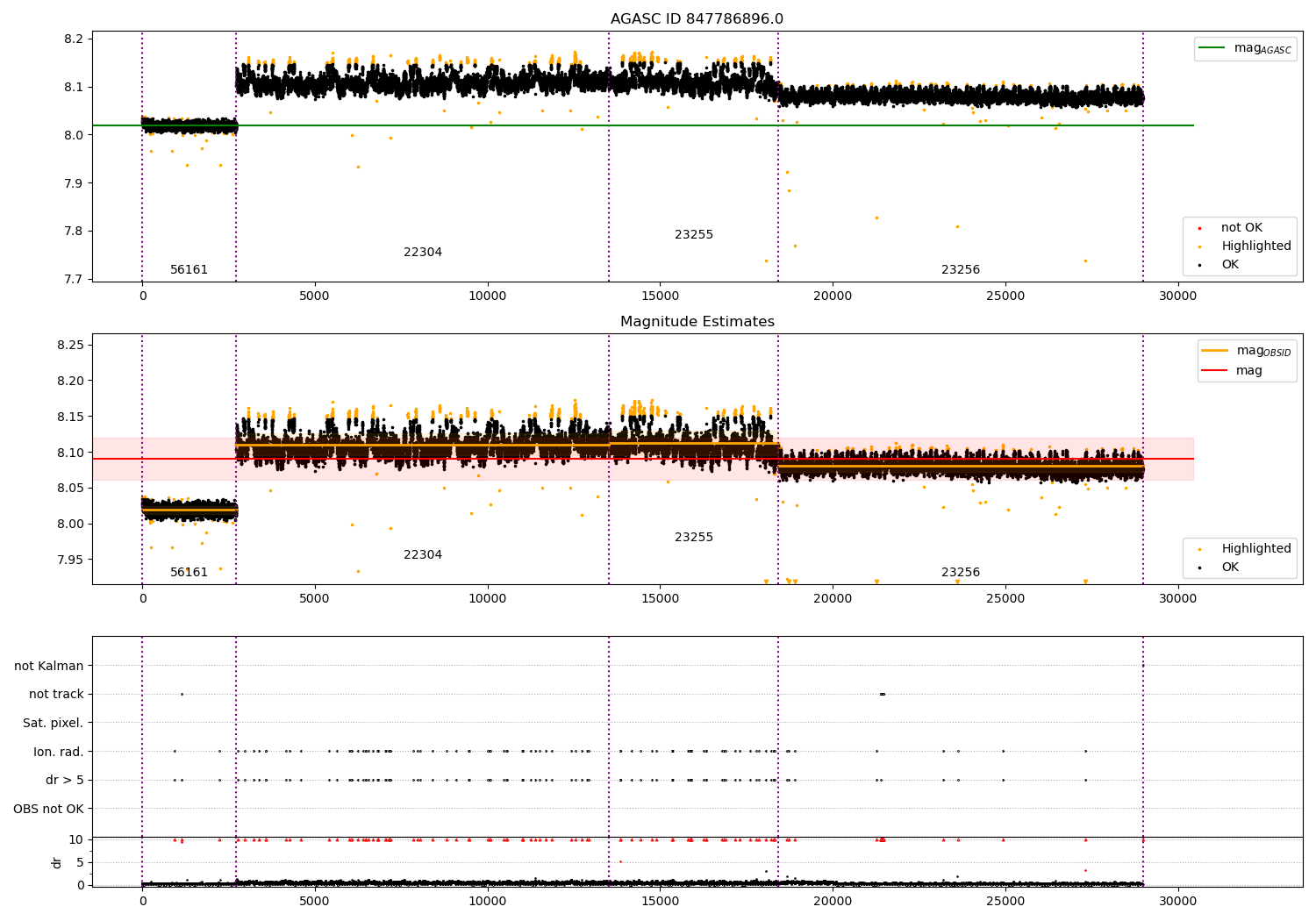Click y-axis tick 7.9 on top plot
Image resolution: width=1316 pixels, height=921 pixels.
(x=73, y=183)
